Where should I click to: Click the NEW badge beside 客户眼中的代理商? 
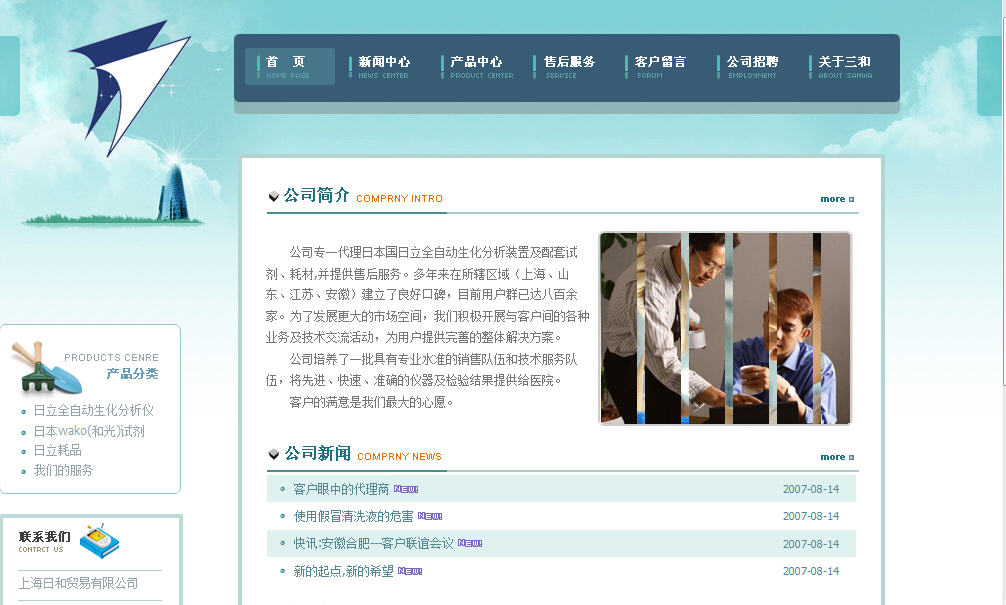(x=406, y=489)
